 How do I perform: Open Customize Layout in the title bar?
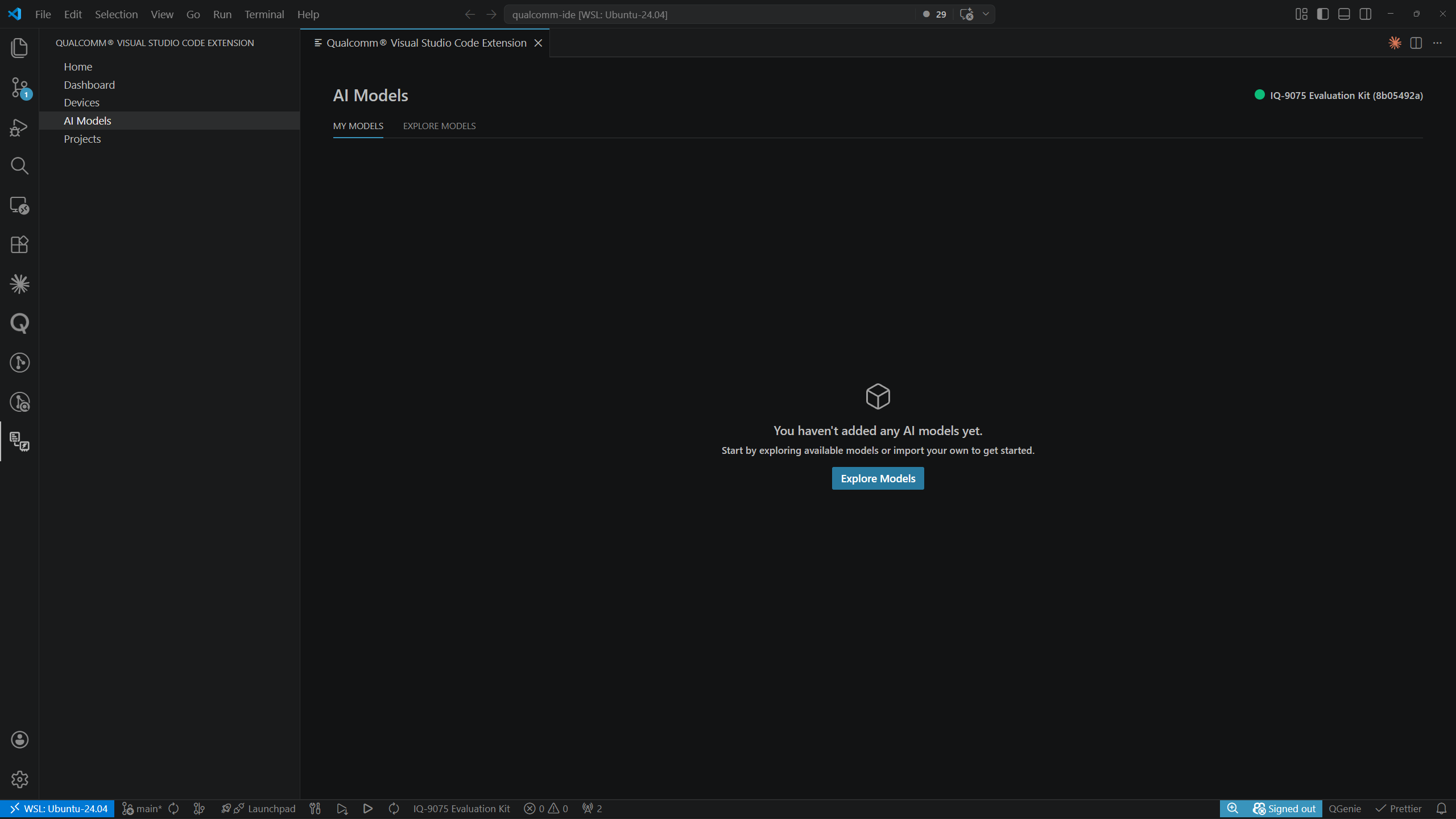1301,14
